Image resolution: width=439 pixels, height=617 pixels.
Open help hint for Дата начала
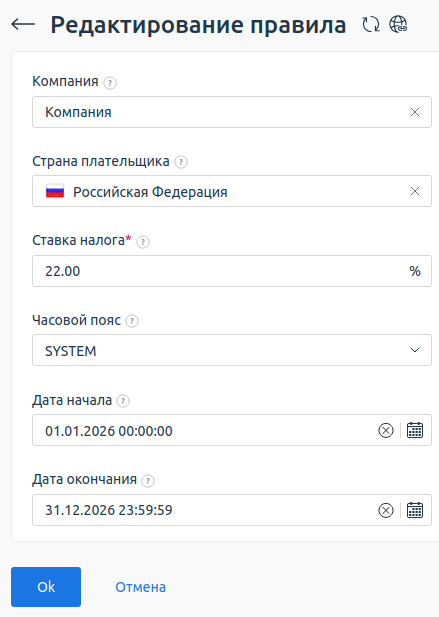click(x=123, y=401)
